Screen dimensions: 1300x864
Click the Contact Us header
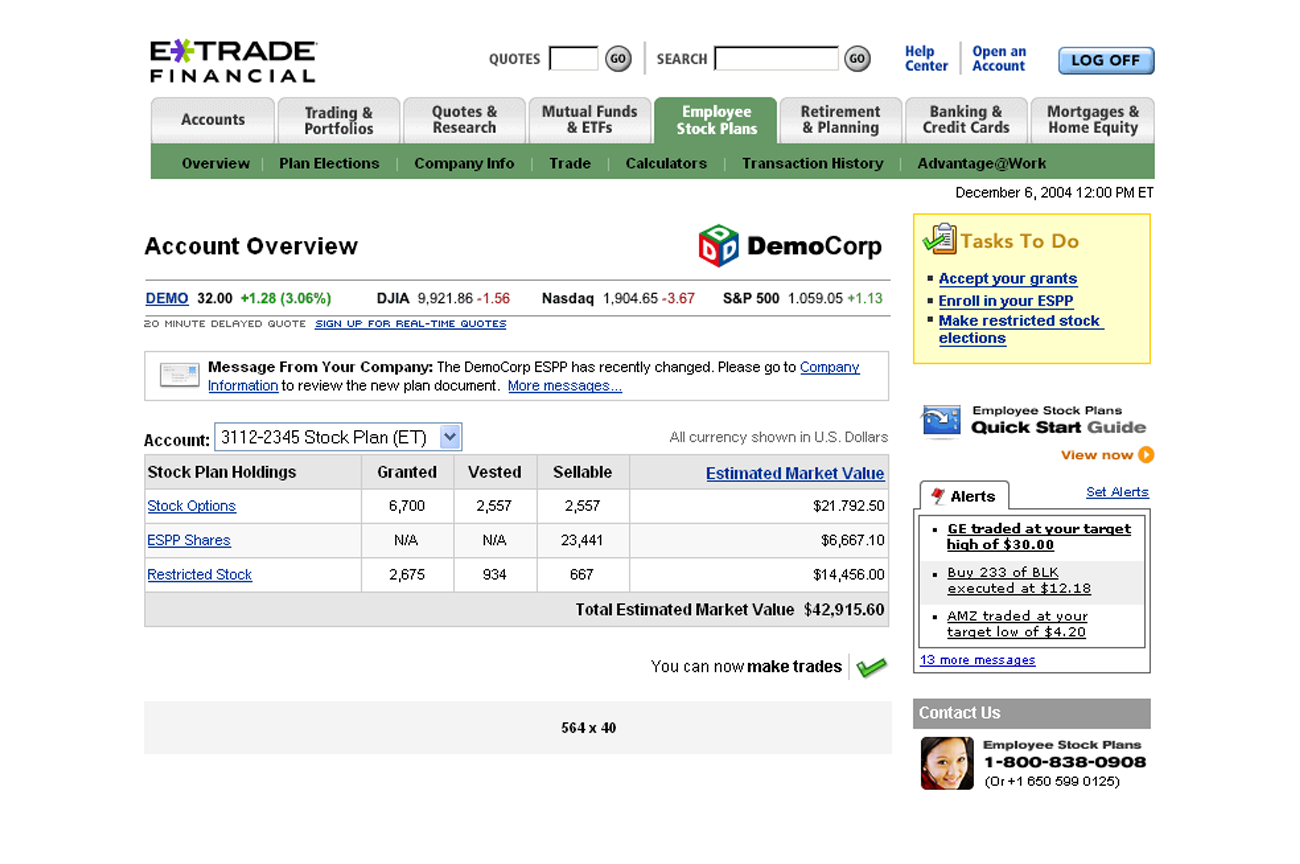[1032, 713]
